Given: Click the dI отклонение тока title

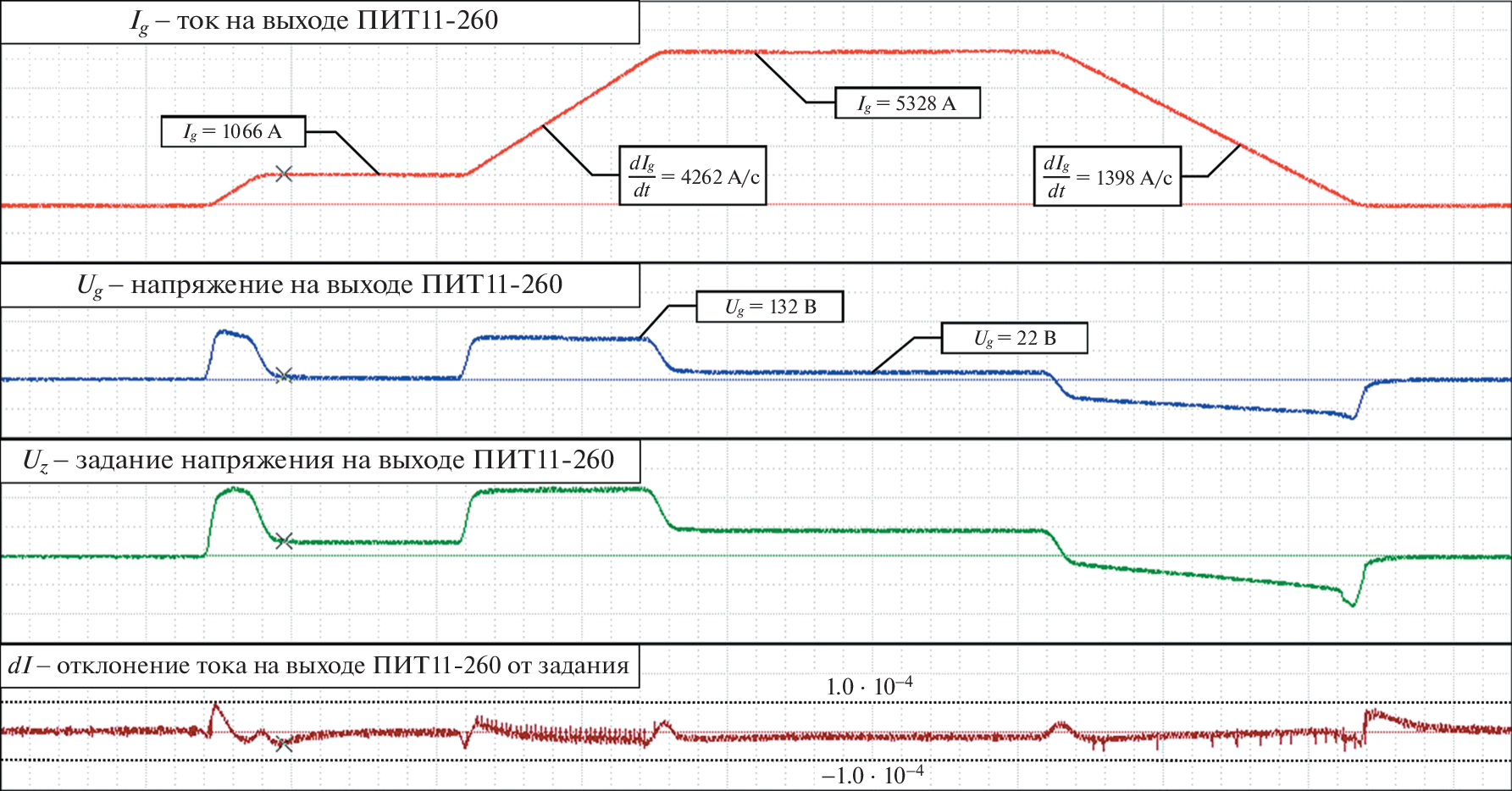Looking at the screenshot, I should (x=319, y=667).
